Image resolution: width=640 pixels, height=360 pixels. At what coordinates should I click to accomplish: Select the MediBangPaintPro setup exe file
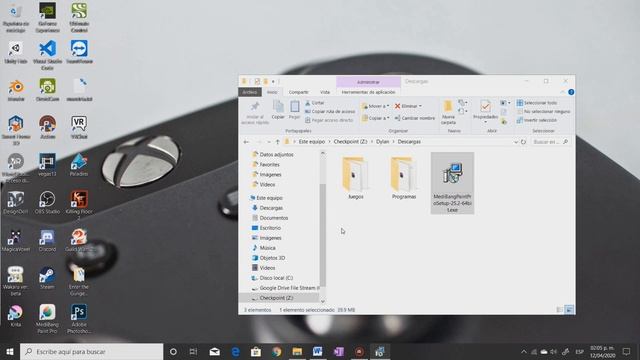pos(452,183)
